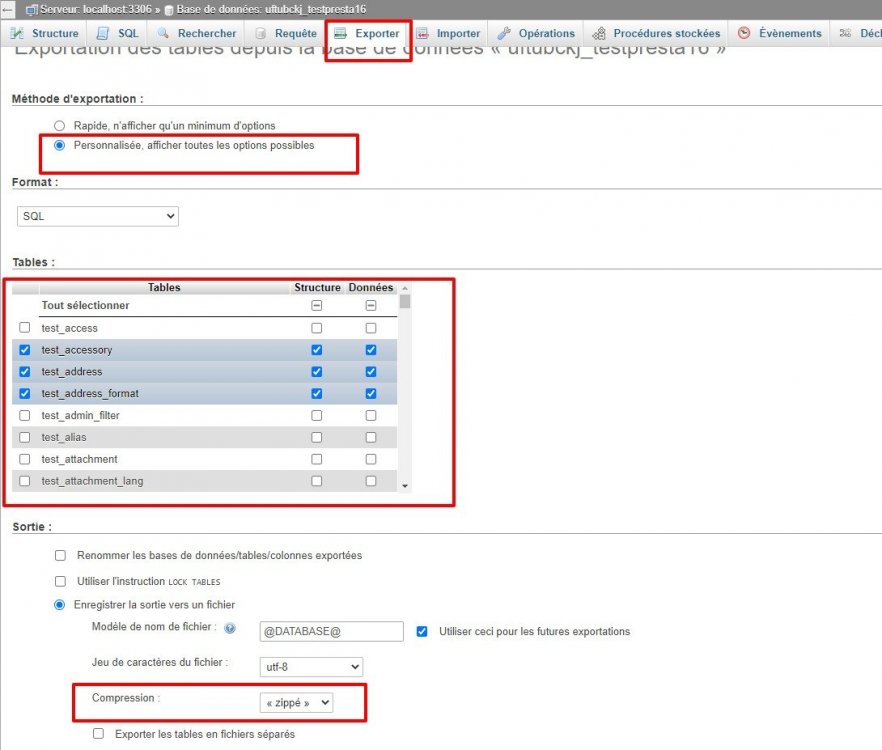Open the Format dropdown showing SQL

click(x=97, y=216)
